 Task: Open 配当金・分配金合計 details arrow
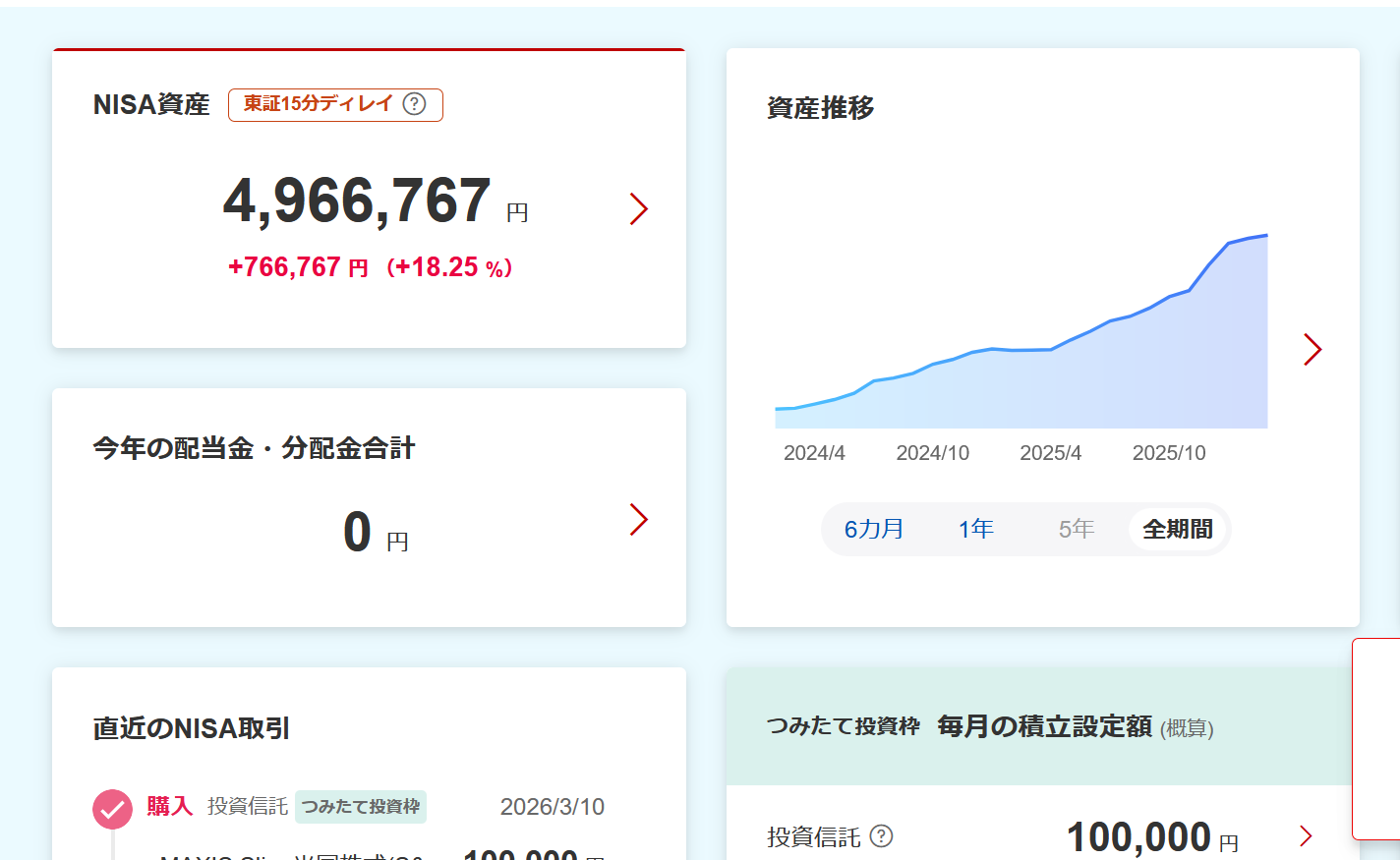pos(639,520)
